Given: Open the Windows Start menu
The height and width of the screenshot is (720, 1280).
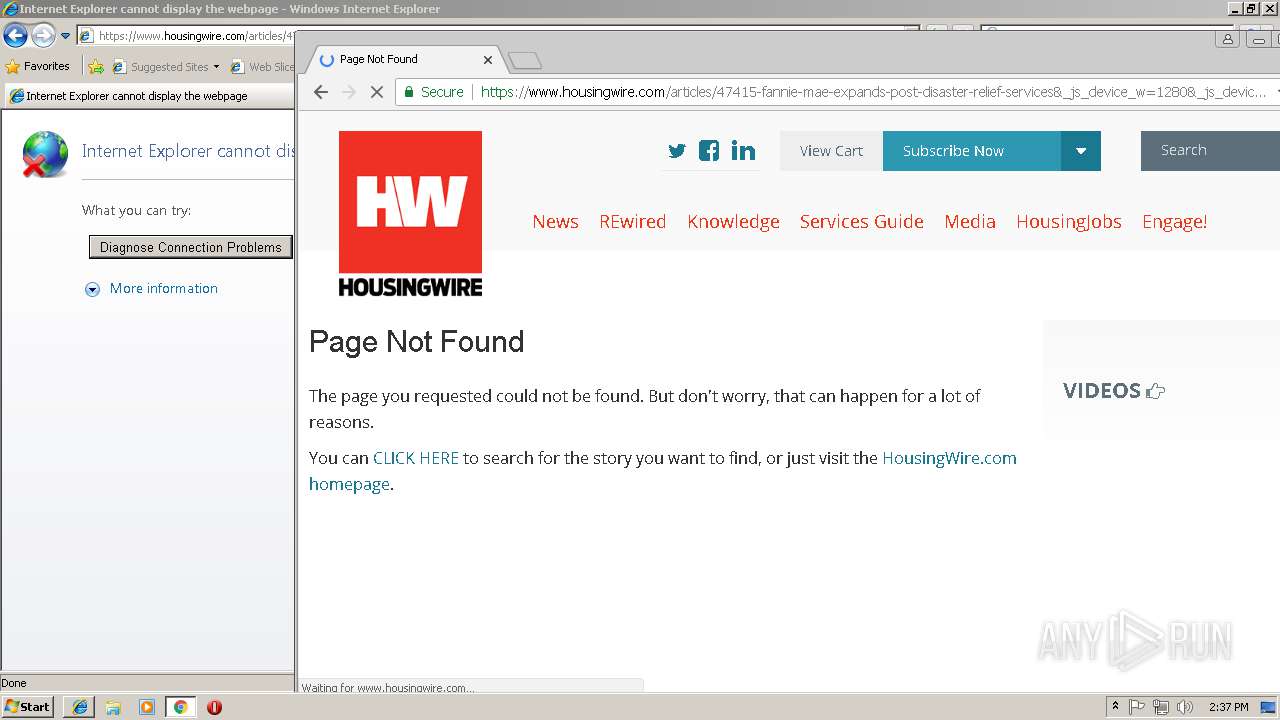Looking at the screenshot, I should pos(28,707).
